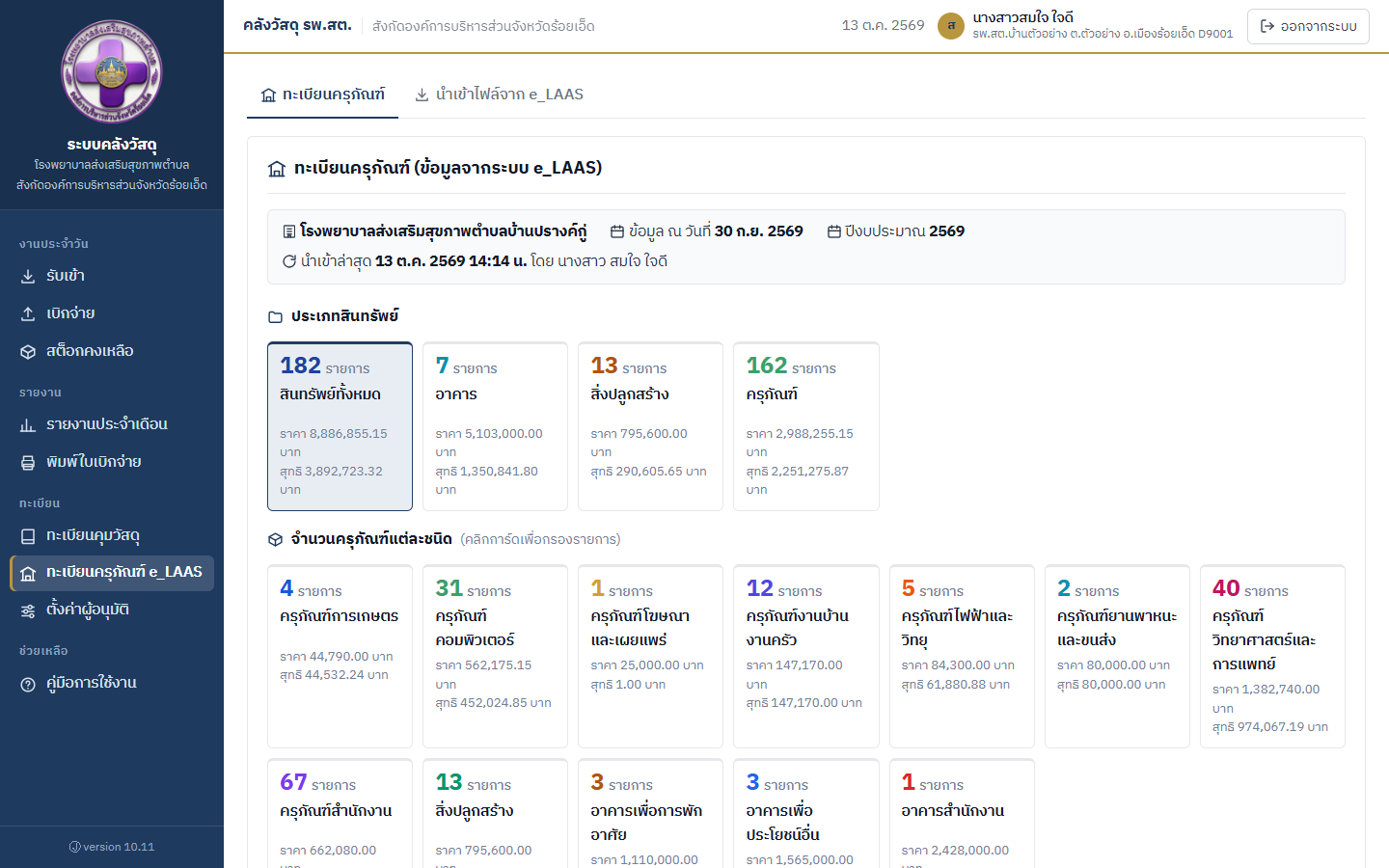Screen dimensions: 1389x868
Task: Open ทะเบียนครุภัณฑ์ e_LAAS in the sidebar
Action: click(112, 573)
